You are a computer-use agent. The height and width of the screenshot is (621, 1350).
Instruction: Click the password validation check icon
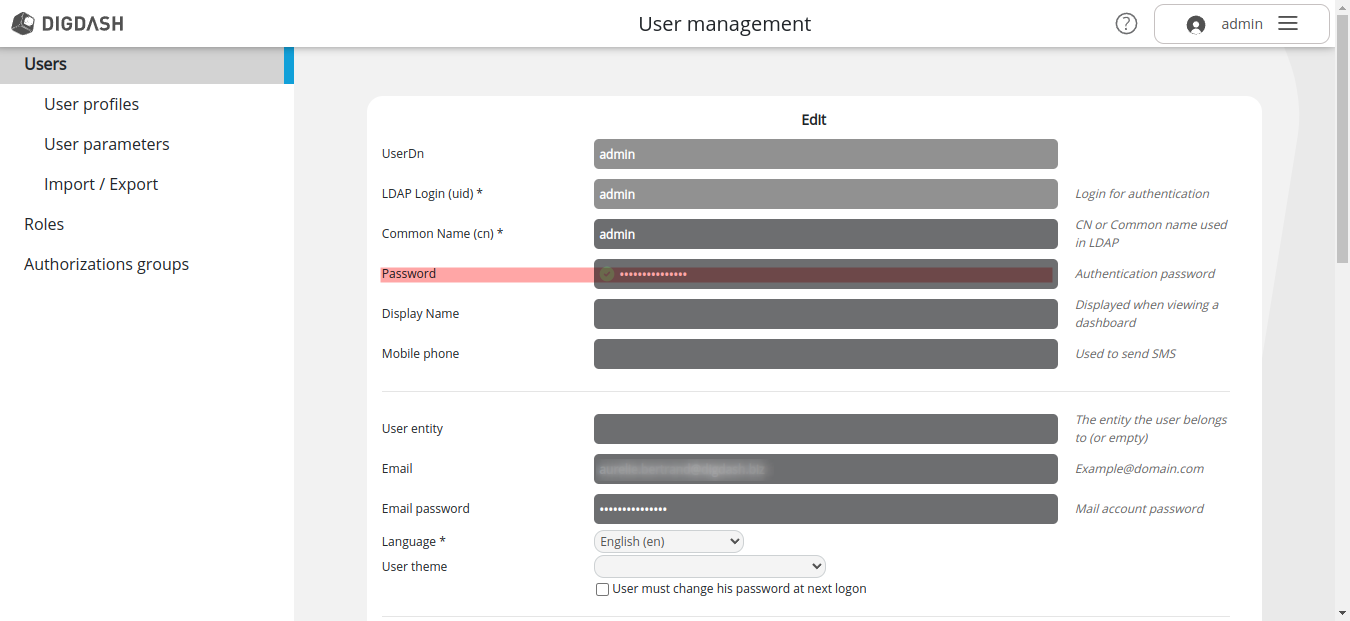click(x=607, y=274)
